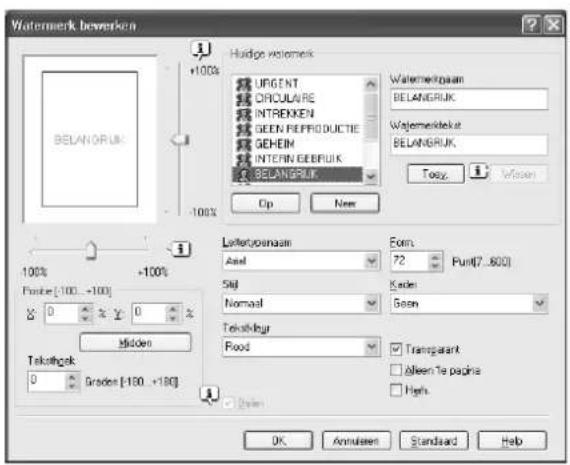Open the Stijl dropdown showing Normaal

[x=372, y=303]
